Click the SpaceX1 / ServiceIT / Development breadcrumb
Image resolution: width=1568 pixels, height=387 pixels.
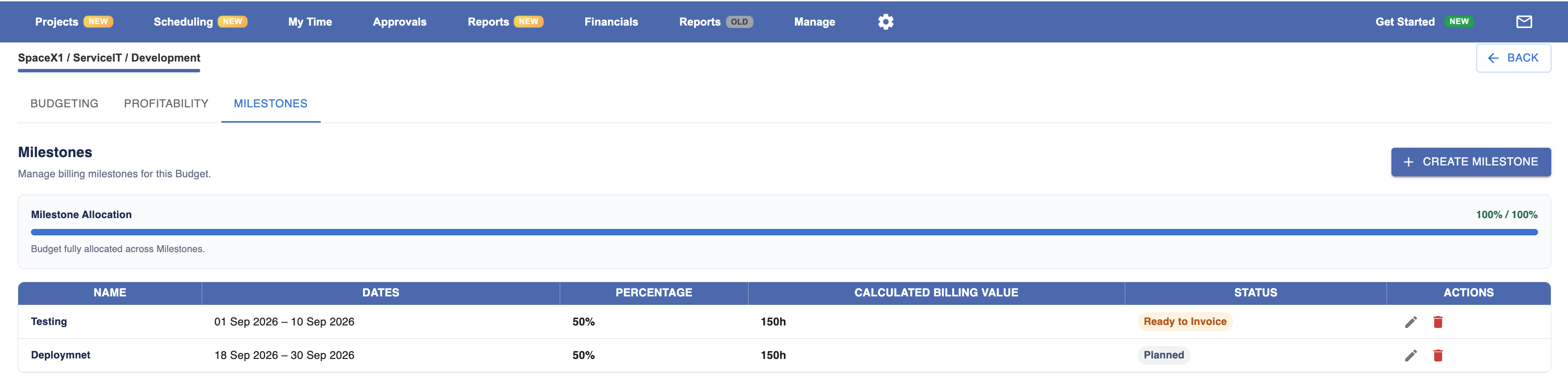(x=109, y=58)
